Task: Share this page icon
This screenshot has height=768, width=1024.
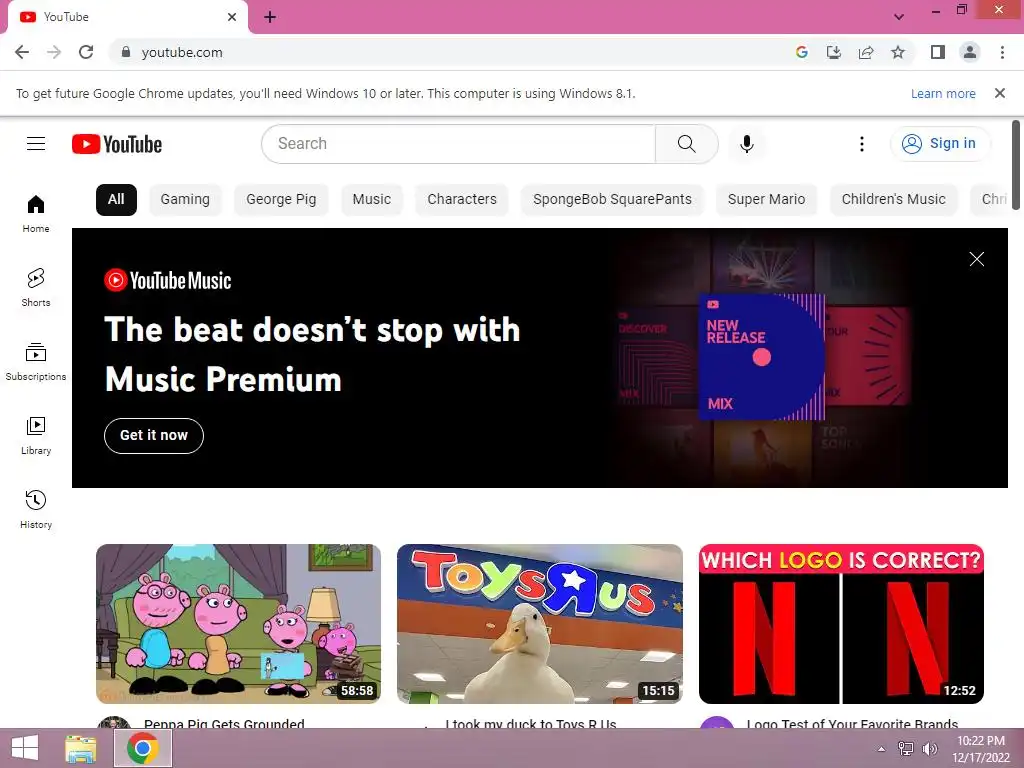Action: pyautogui.click(x=866, y=52)
